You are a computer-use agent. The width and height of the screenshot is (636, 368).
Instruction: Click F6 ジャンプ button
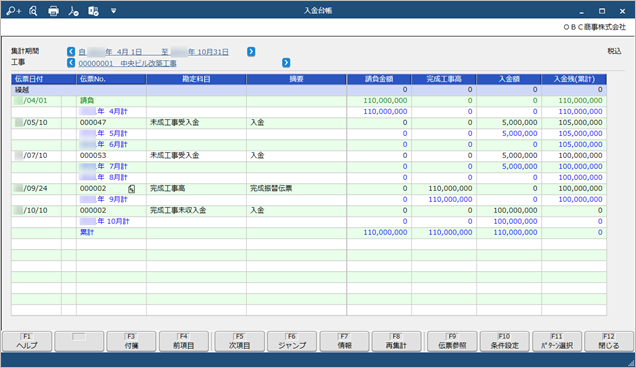click(x=292, y=342)
